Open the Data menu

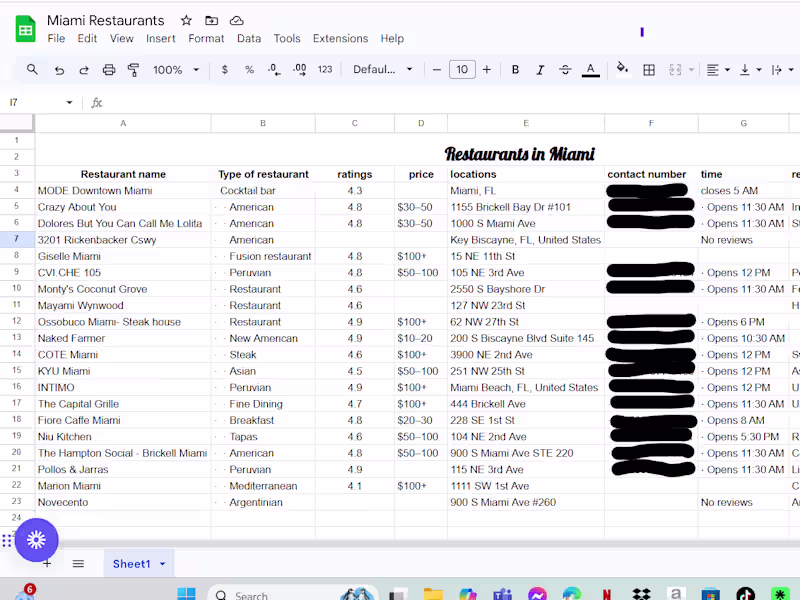click(x=249, y=39)
